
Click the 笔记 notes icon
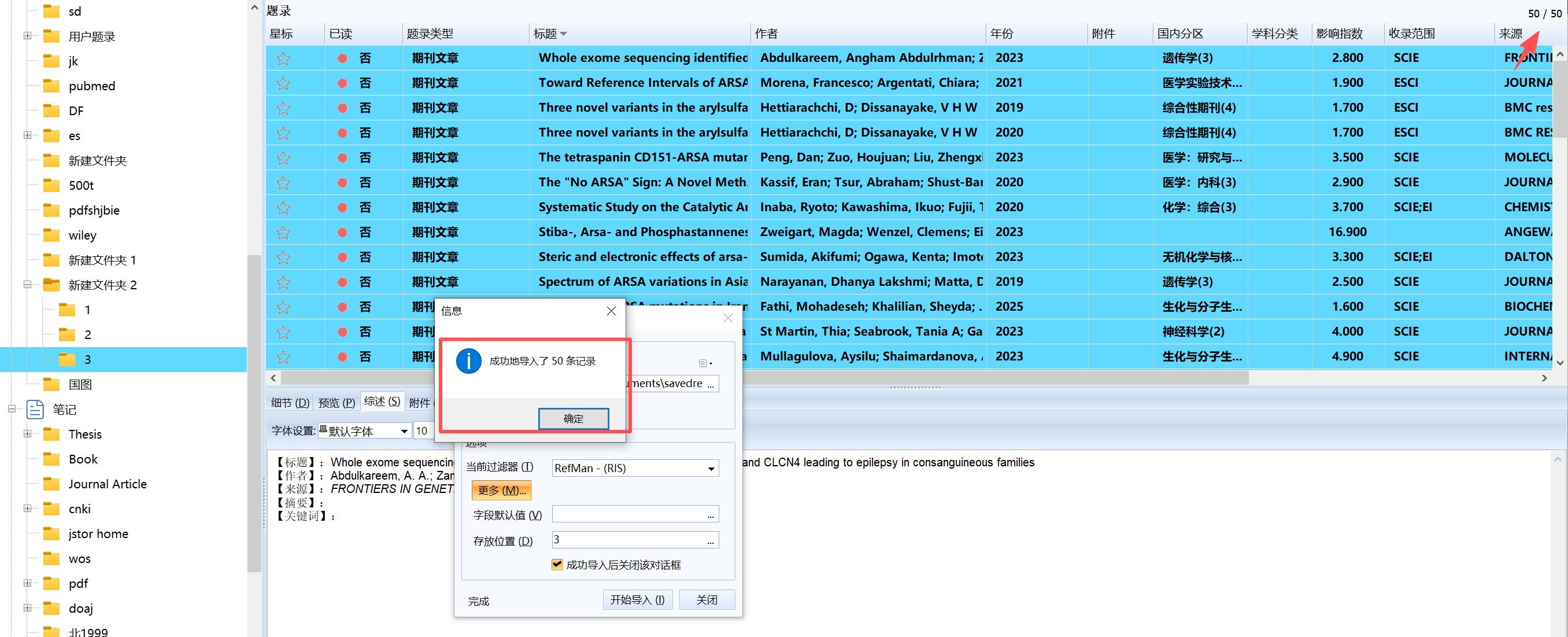(35, 409)
